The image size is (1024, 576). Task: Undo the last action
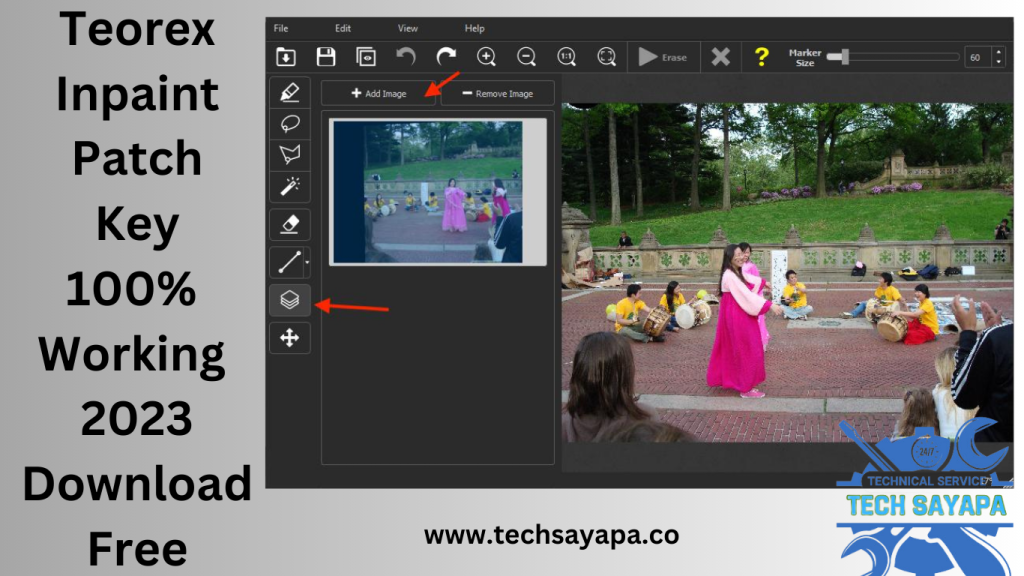(406, 57)
